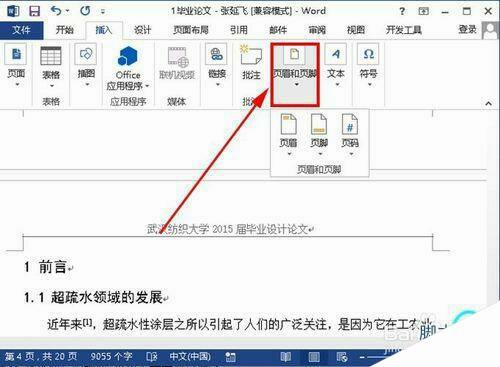500x367 pixels.
Task: Open Office 应用程序 (Apps for Office) icon
Action: coord(128,56)
